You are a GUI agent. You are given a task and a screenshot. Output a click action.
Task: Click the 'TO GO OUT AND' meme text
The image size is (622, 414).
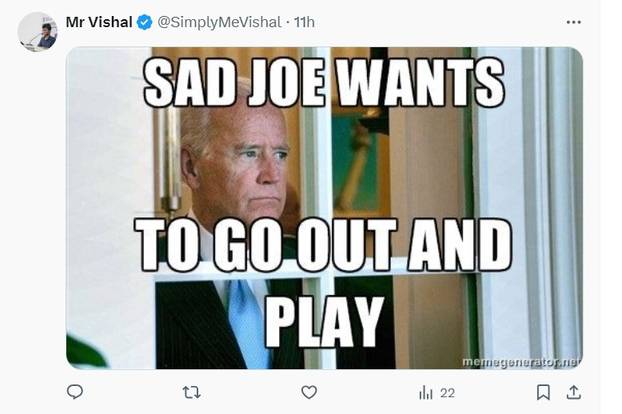pos(323,244)
